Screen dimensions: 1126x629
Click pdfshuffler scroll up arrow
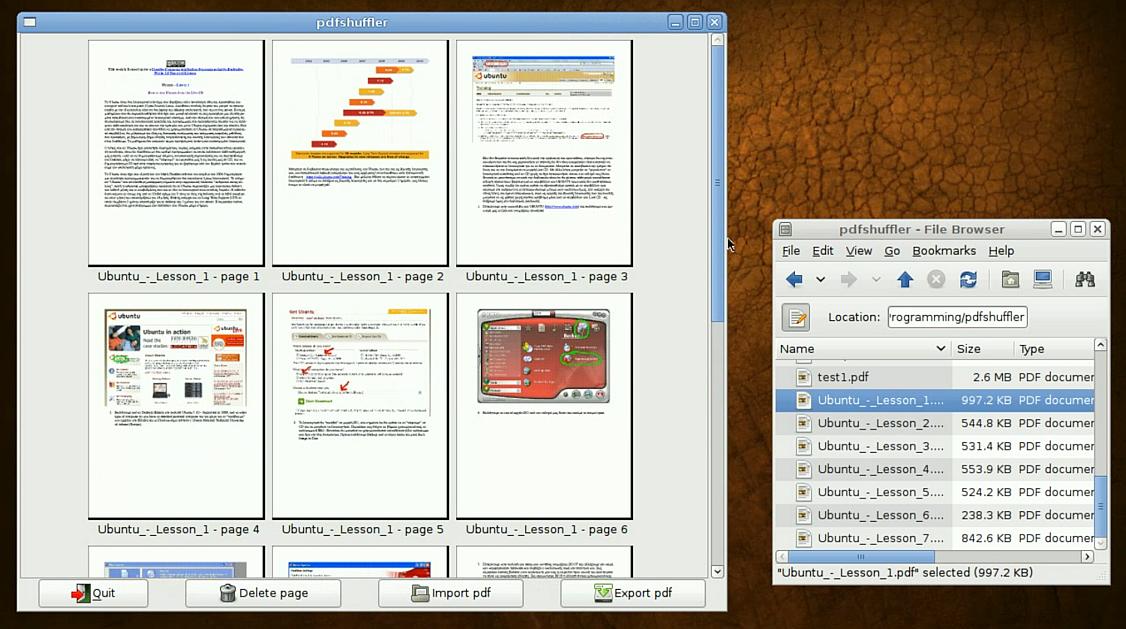tap(717, 40)
